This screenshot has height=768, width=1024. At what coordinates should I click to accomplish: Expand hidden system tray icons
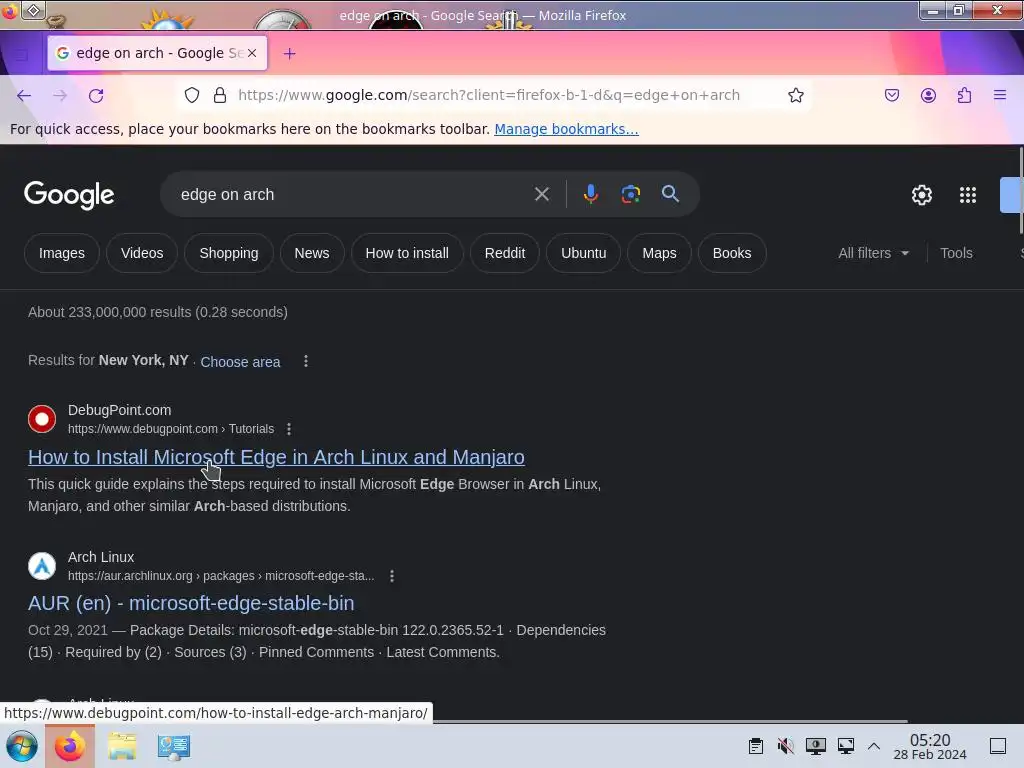(874, 746)
